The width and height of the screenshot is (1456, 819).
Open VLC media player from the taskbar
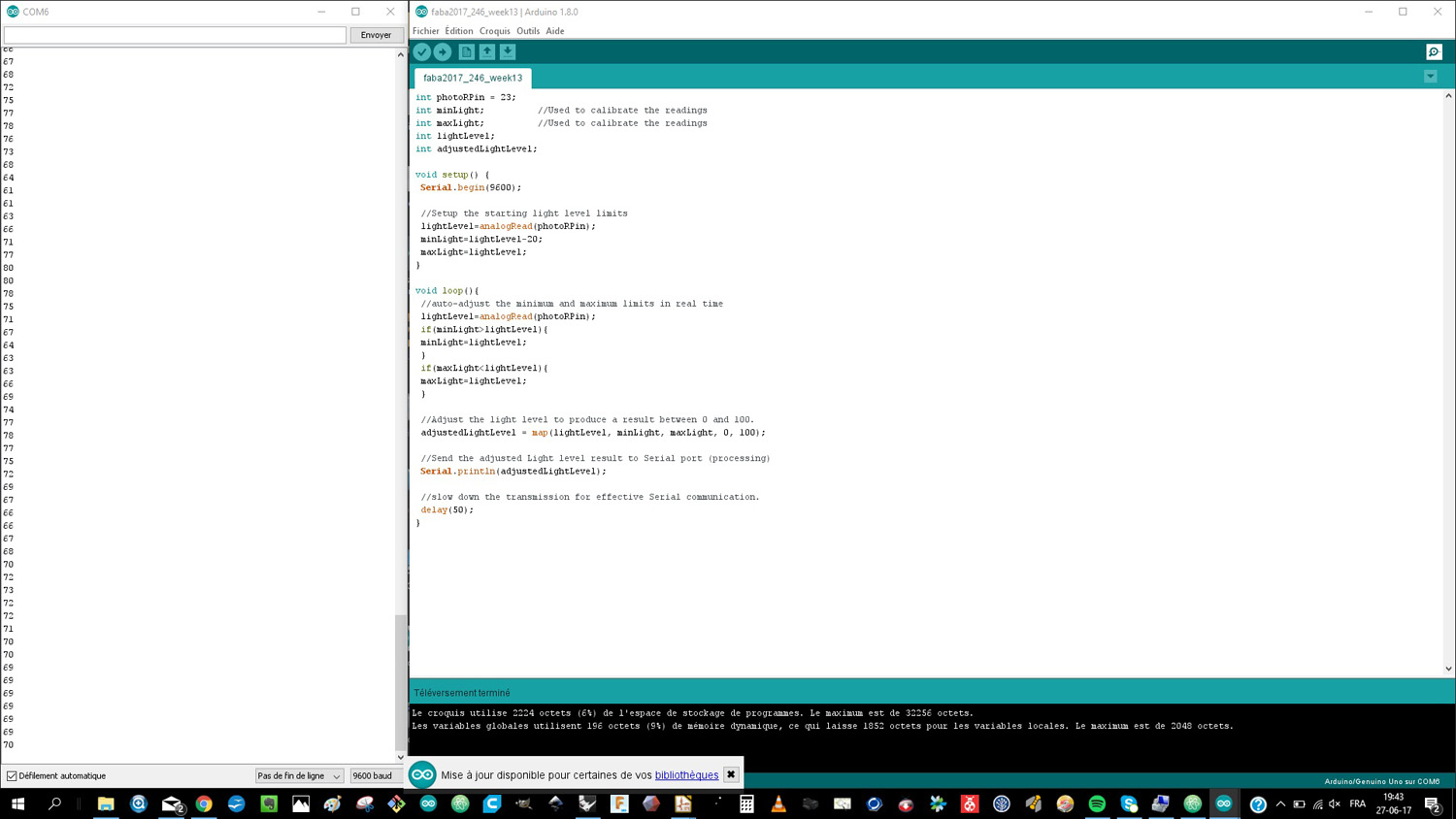(x=778, y=803)
